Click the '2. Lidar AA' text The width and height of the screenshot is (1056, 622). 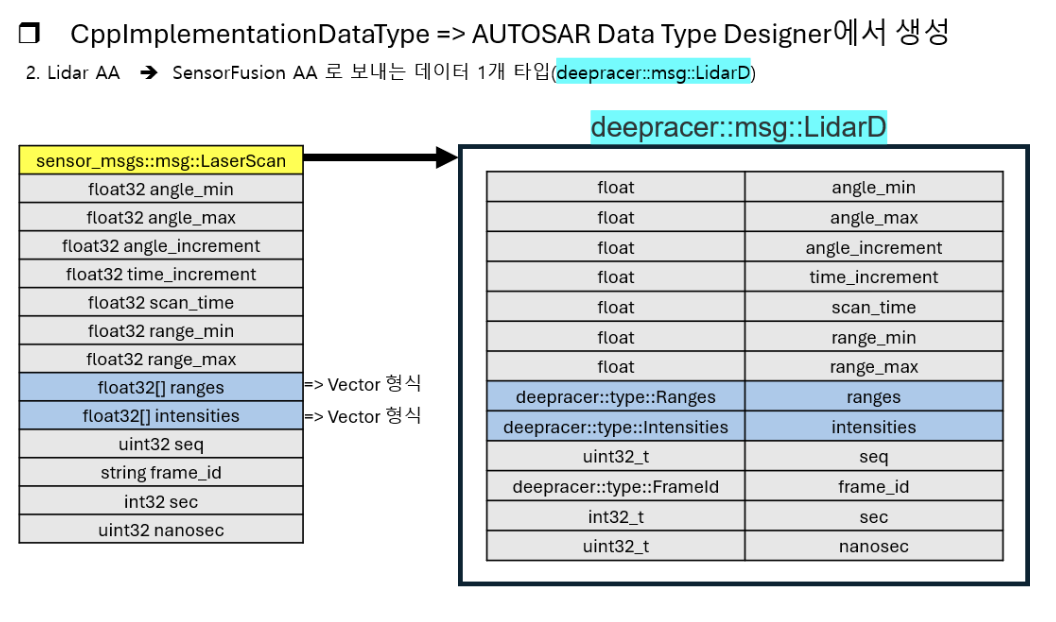(73, 73)
